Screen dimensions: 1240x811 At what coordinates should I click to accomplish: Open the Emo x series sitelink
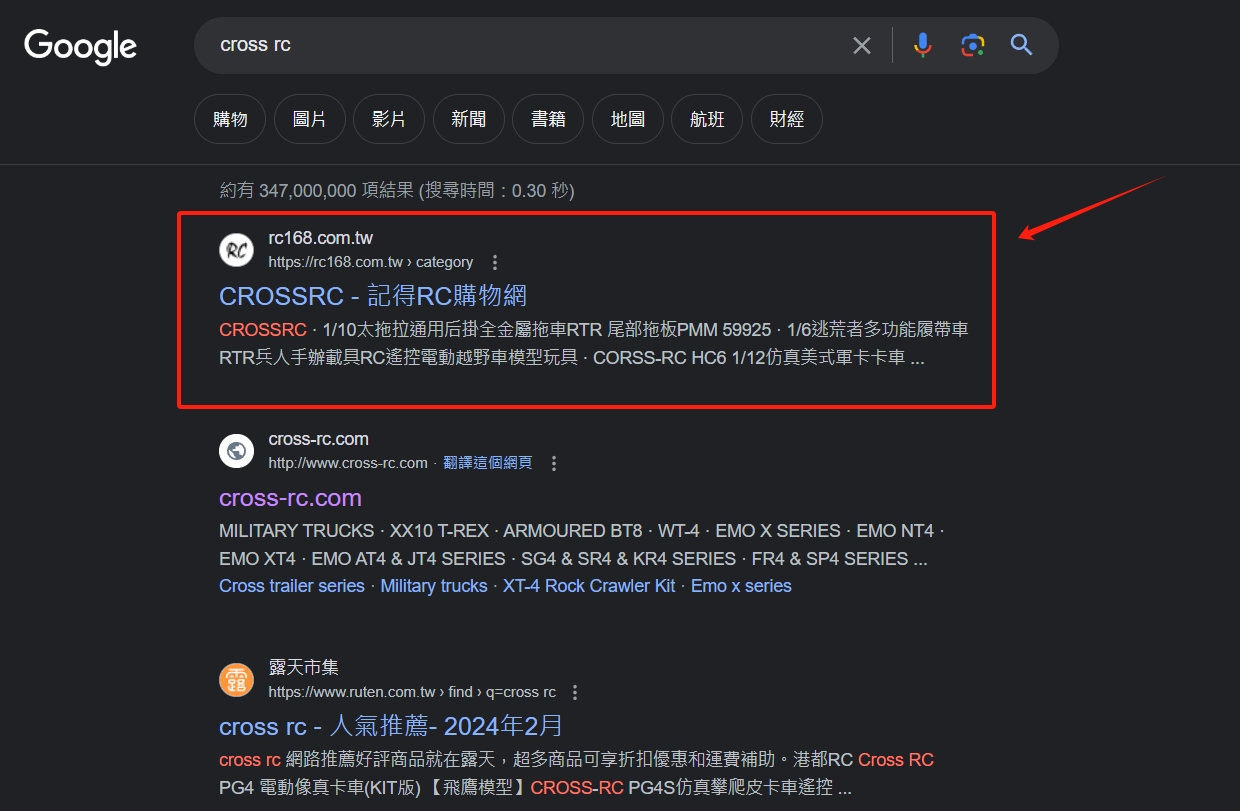tap(741, 586)
